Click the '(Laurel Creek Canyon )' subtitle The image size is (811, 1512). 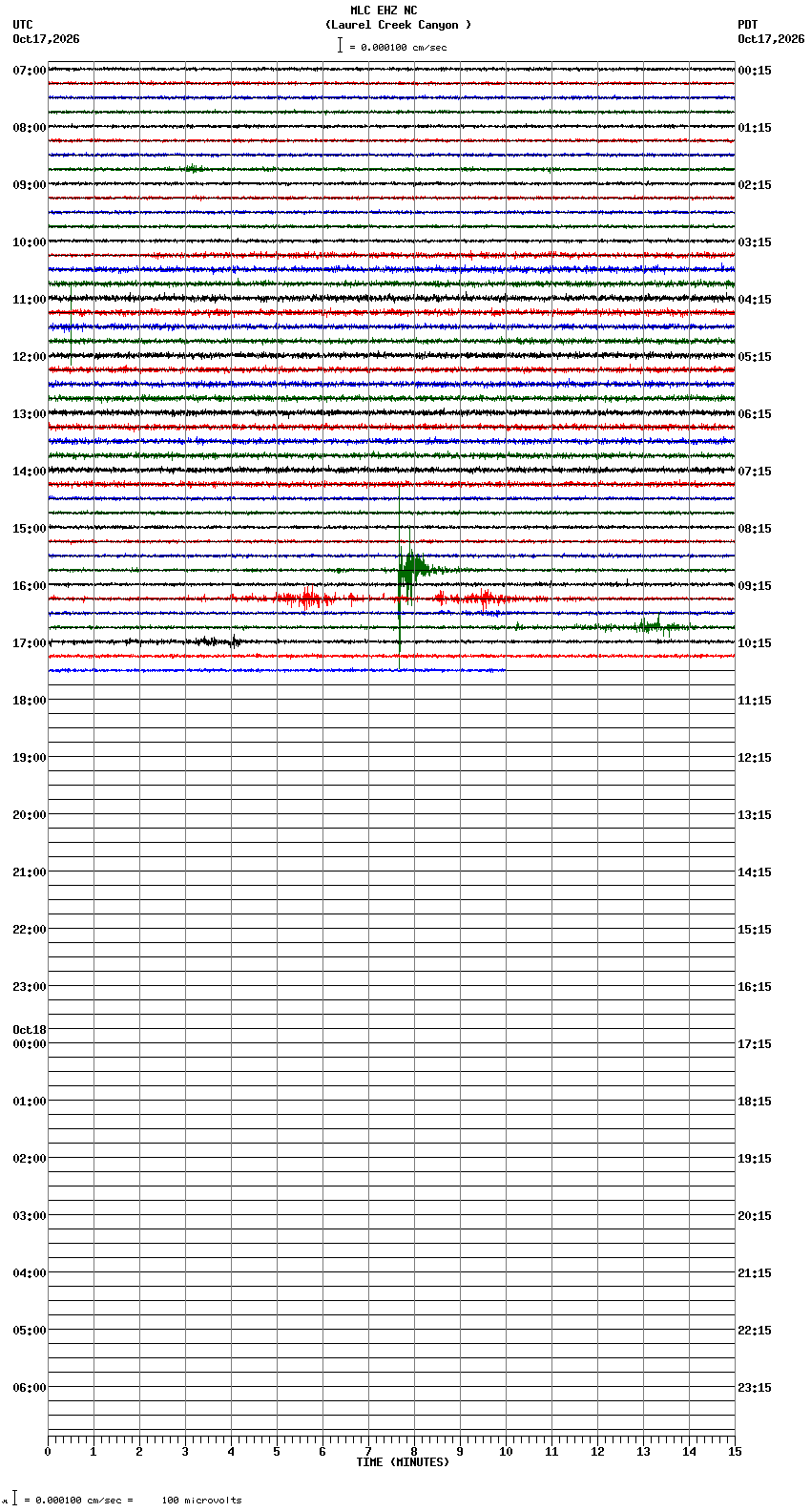click(398, 25)
